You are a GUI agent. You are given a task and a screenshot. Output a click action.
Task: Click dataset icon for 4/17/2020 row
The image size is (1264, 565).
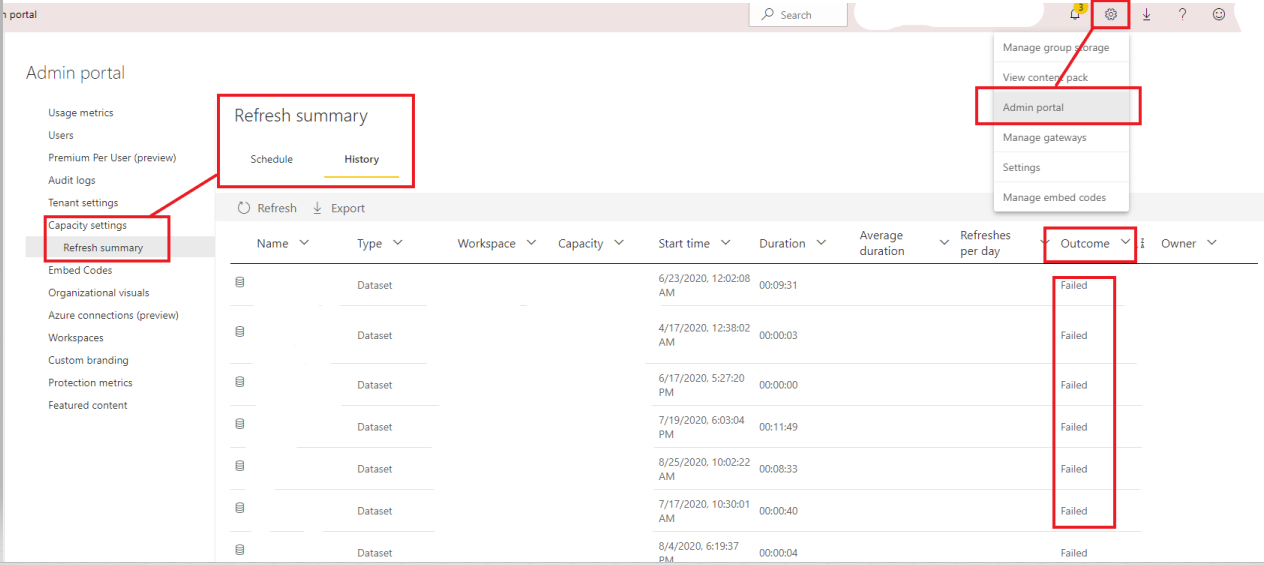[239, 332]
